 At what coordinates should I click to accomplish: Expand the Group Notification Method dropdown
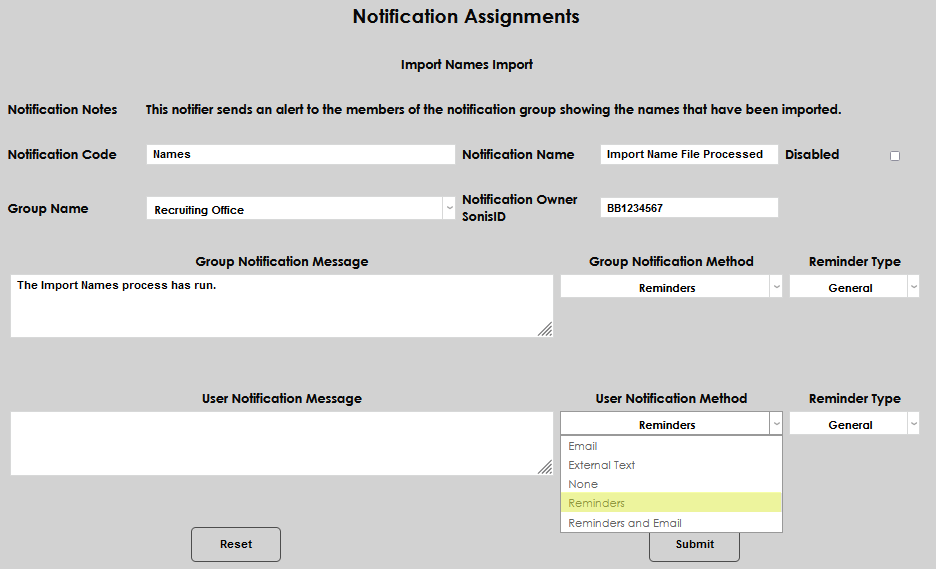pos(671,287)
